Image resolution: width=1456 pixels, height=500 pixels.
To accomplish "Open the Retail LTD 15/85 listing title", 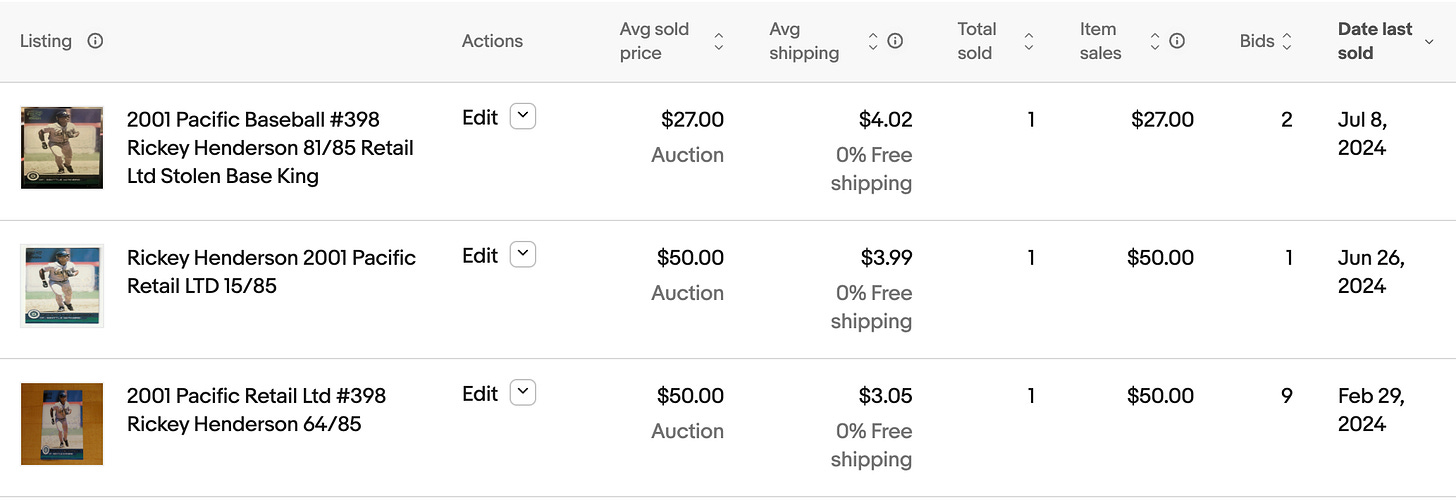I will point(270,271).
